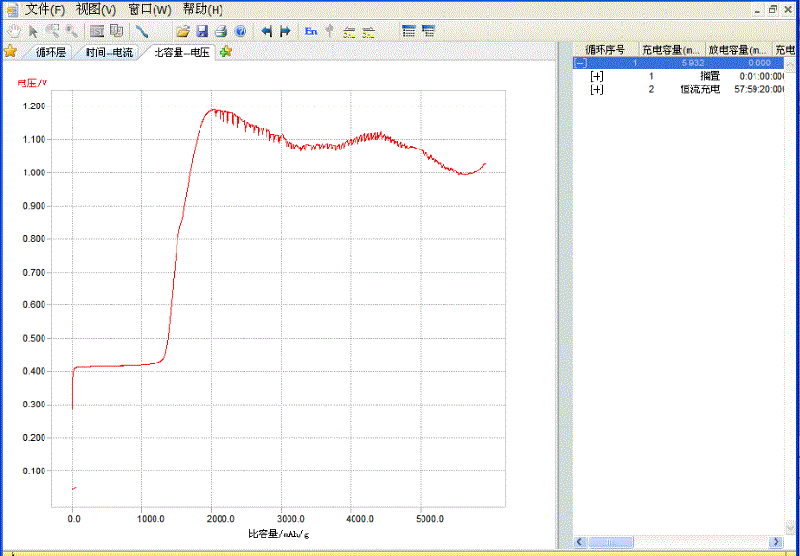Viewport: 800px width, 556px height.
Task: Click the save disk icon
Action: click(x=202, y=31)
